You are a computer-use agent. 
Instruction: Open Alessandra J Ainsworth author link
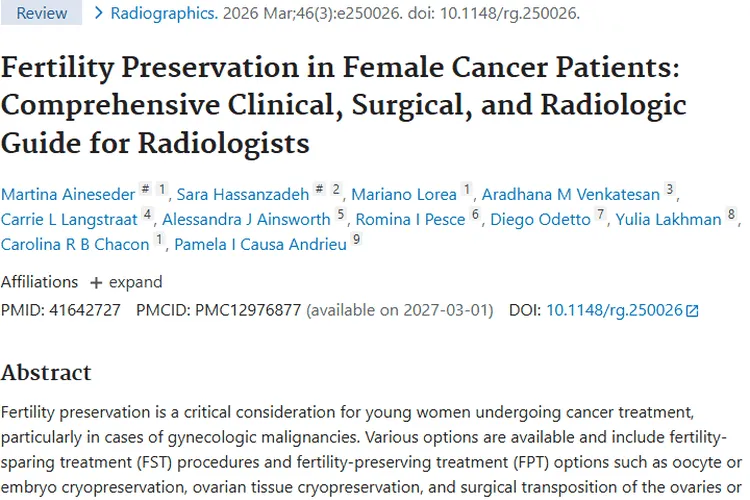[245, 219]
